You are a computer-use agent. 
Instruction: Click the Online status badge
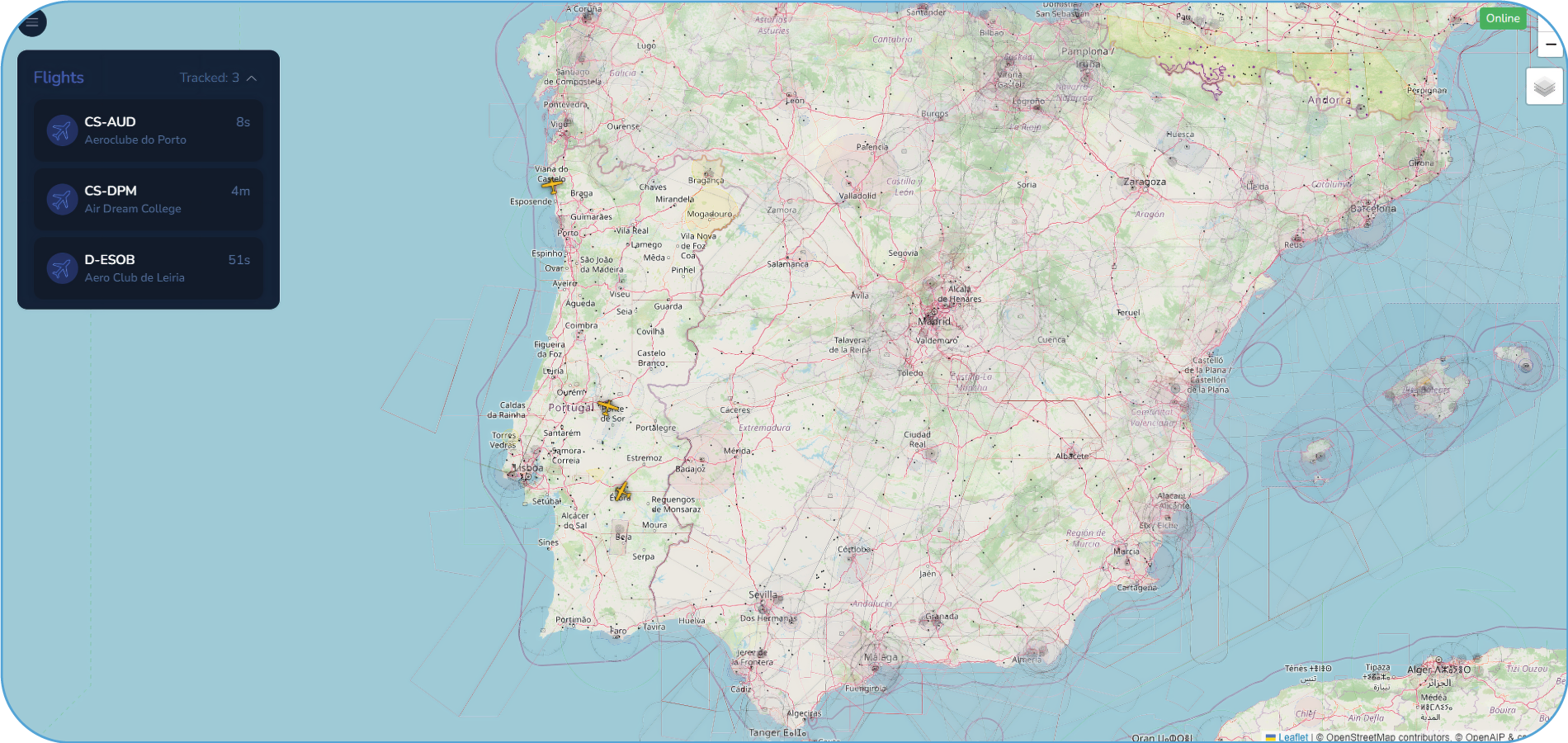(1503, 18)
